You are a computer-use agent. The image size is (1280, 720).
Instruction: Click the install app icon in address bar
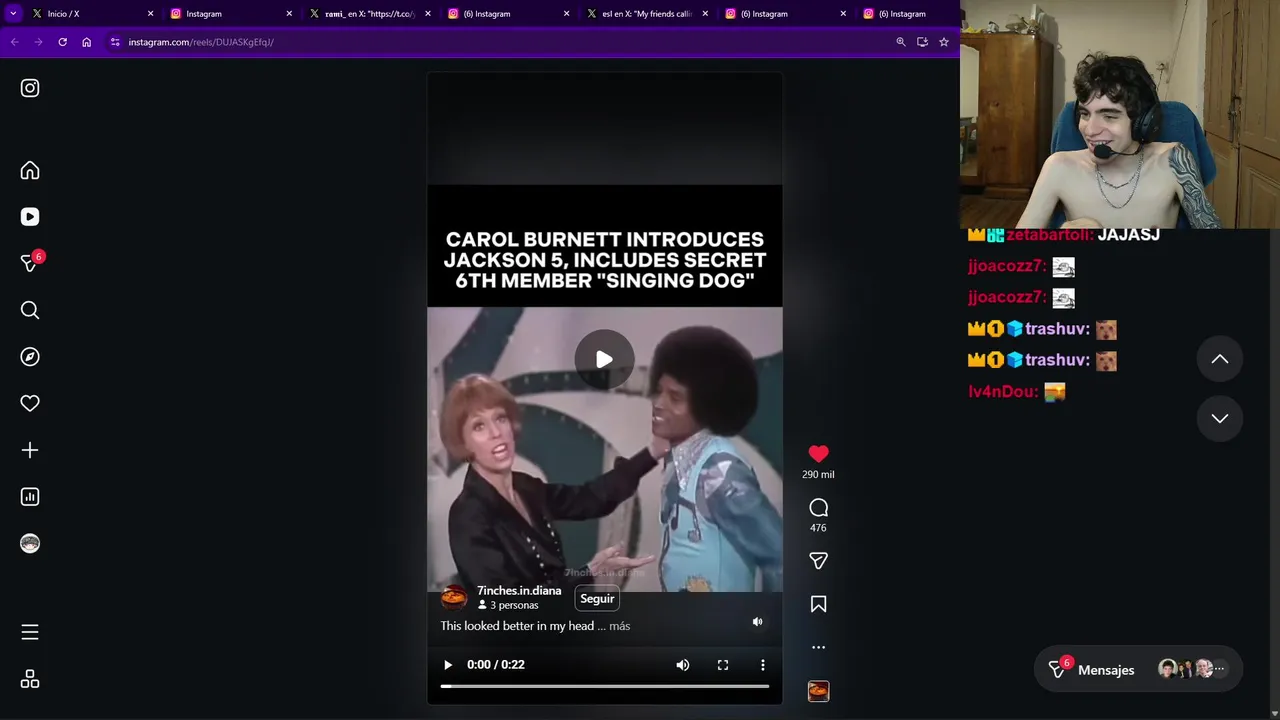(x=922, y=42)
